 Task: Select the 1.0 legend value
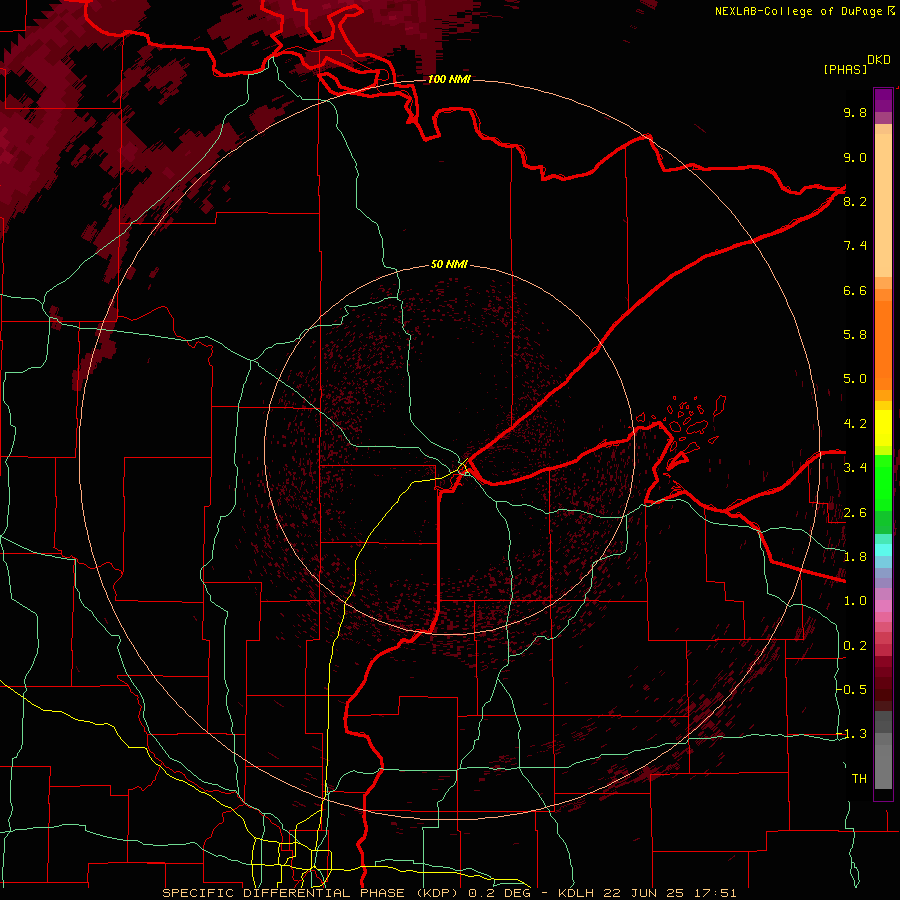855,601
